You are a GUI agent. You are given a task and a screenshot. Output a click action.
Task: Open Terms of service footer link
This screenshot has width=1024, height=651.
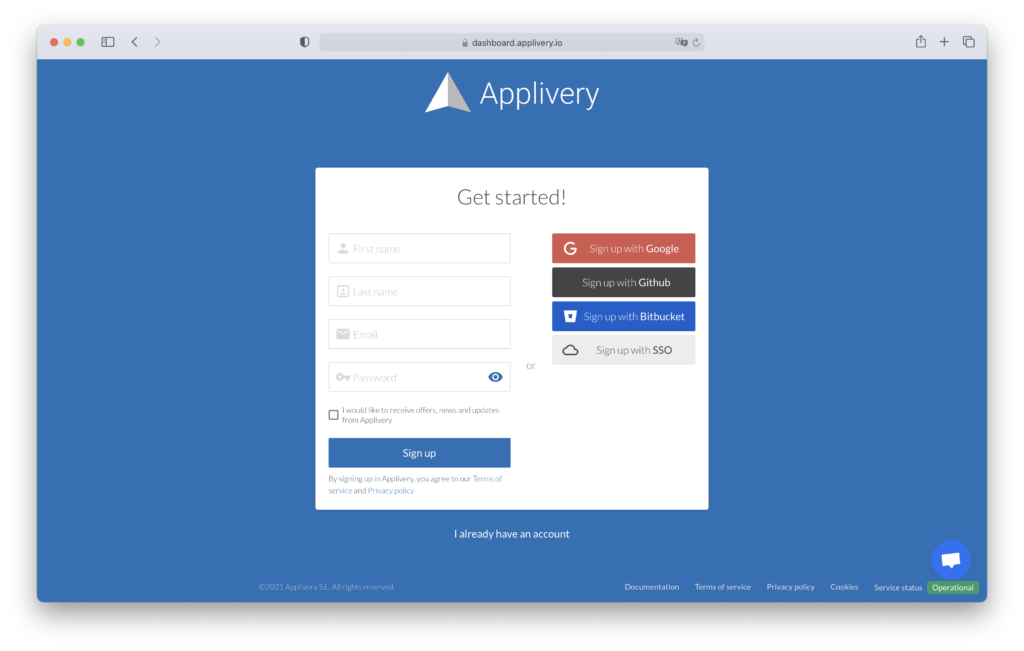coord(722,587)
